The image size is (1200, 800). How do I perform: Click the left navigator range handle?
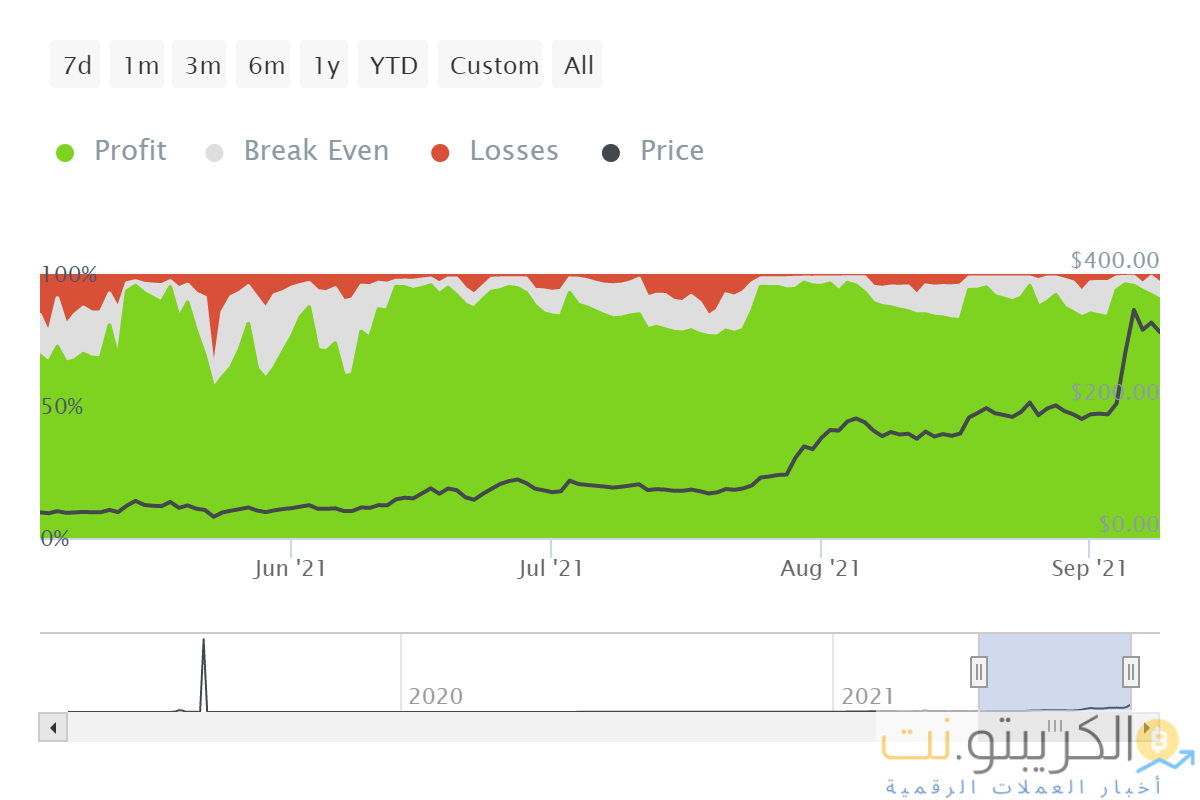click(x=980, y=671)
